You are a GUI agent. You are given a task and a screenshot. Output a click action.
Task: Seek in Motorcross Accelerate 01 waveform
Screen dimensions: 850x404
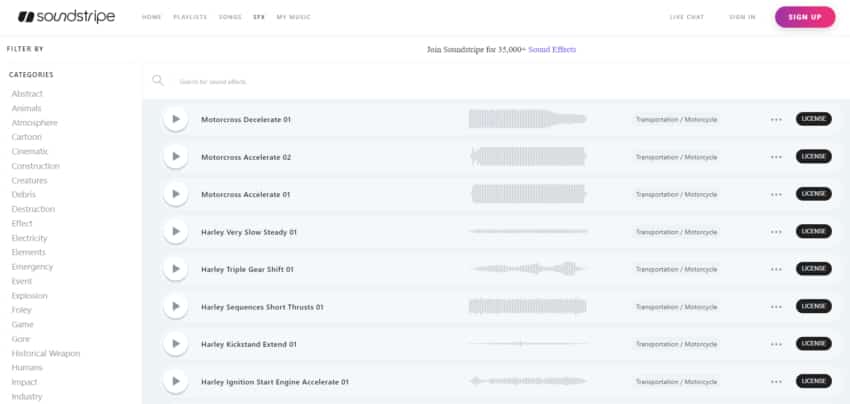point(527,194)
